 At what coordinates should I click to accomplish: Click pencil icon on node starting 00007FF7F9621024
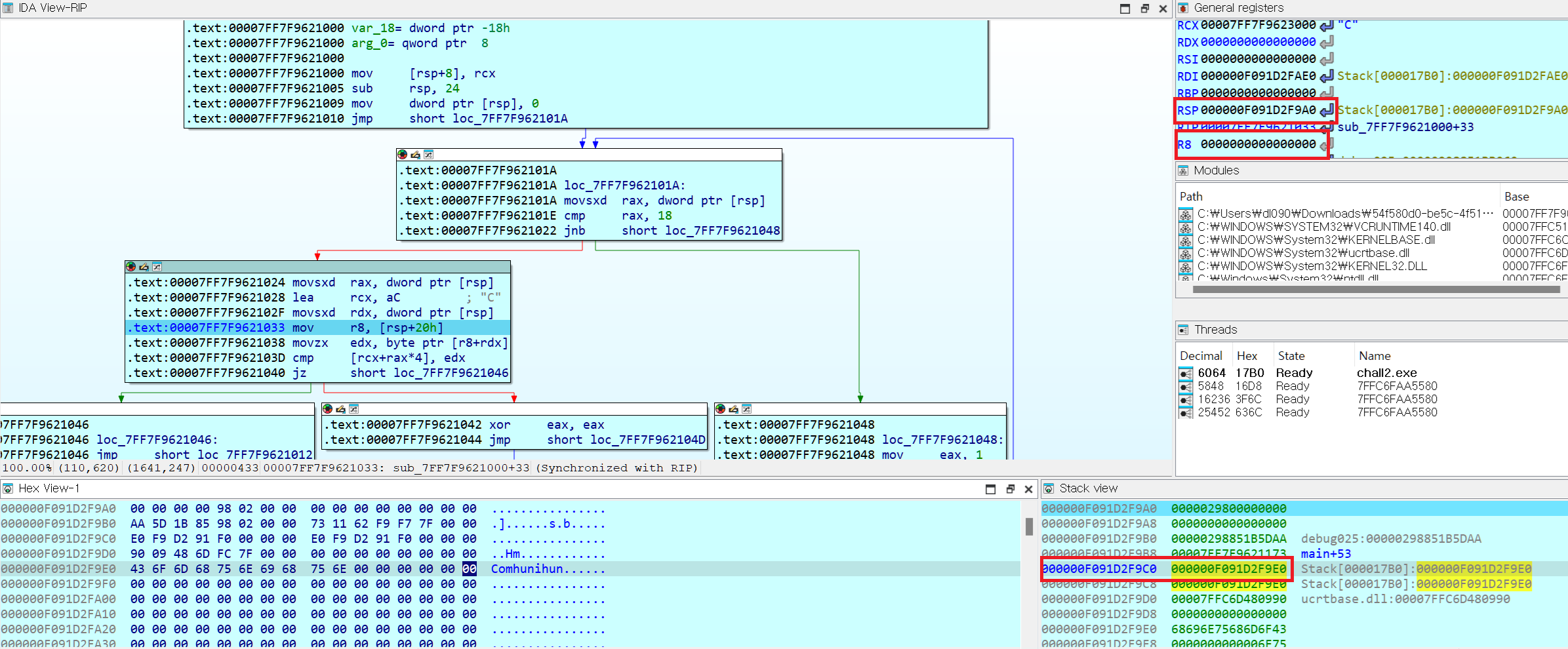(x=144, y=267)
